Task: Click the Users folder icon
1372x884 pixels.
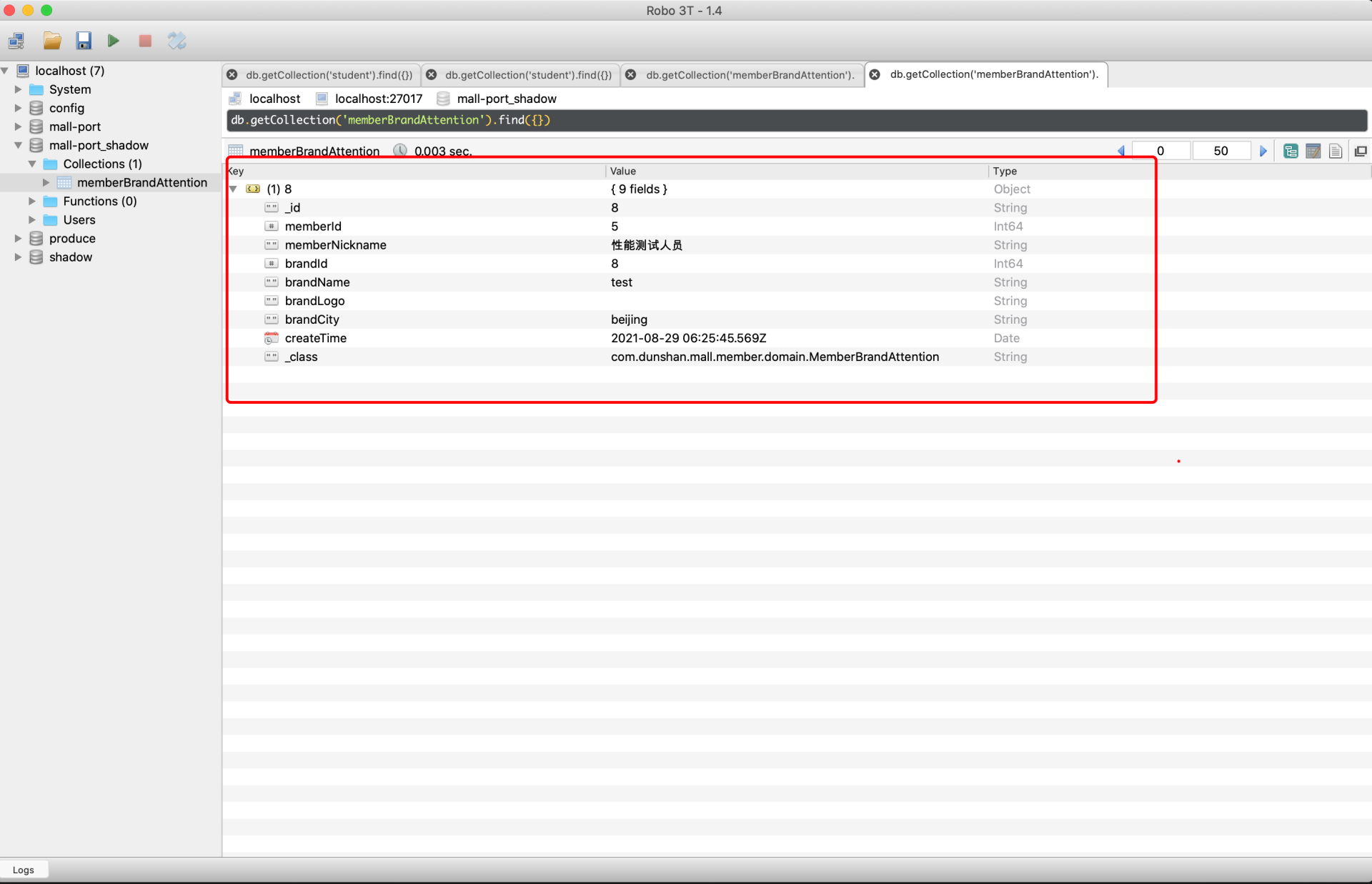Action: [50, 219]
